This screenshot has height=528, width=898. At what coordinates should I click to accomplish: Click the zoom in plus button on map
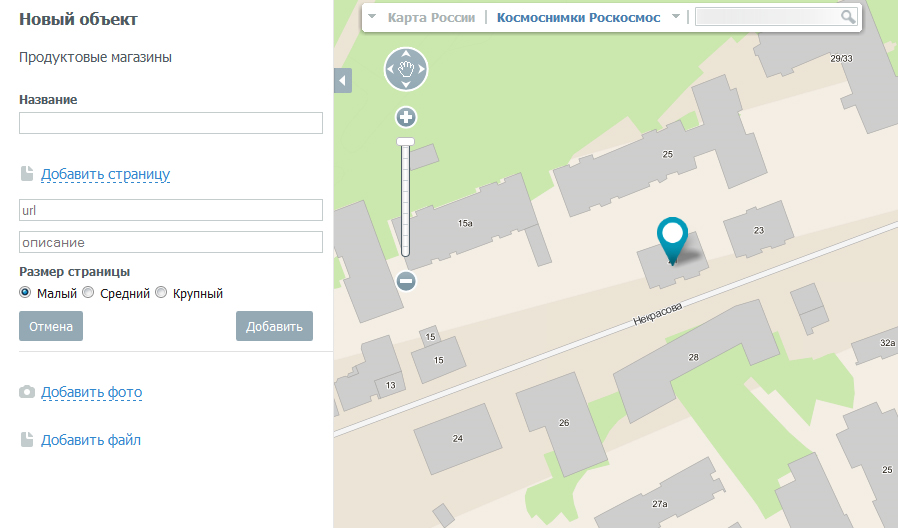coord(406,117)
